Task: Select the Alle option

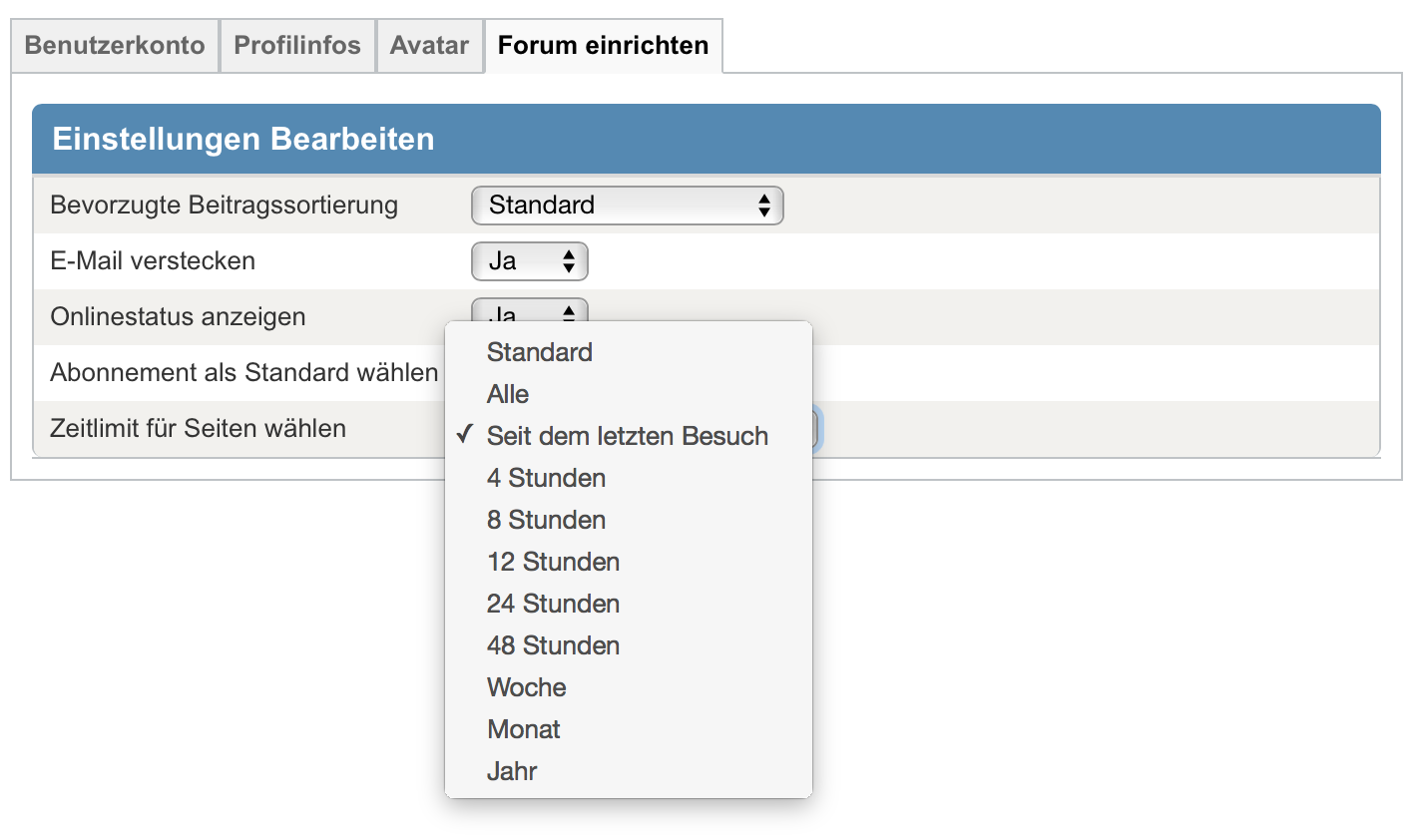Action: [508, 394]
